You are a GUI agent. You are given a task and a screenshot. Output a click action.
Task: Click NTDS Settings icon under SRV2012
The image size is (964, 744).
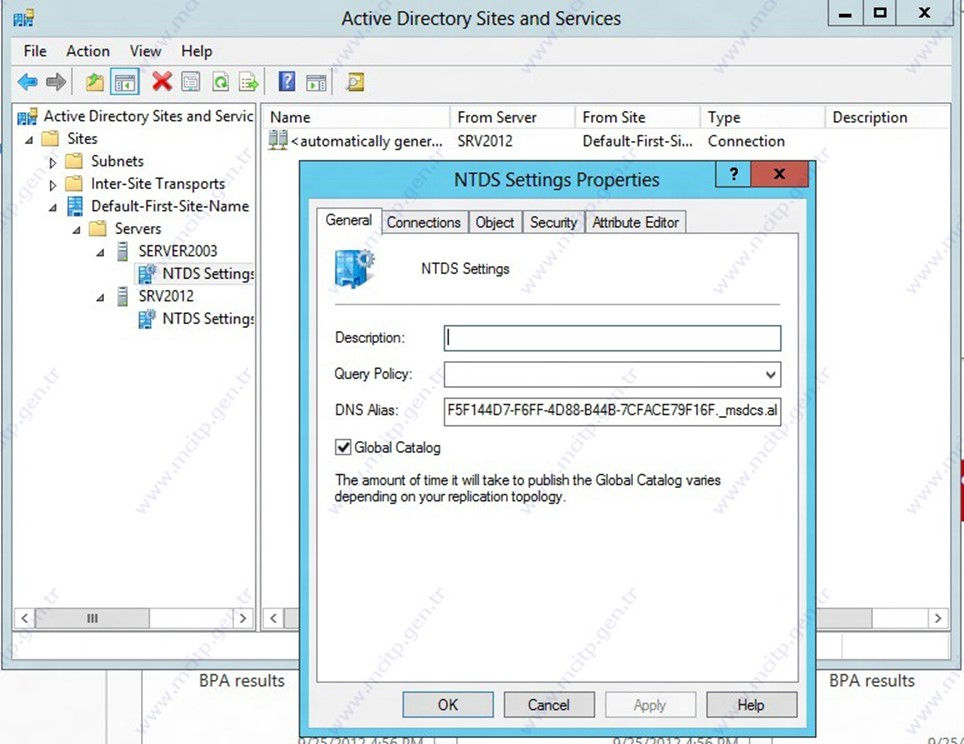pos(146,319)
